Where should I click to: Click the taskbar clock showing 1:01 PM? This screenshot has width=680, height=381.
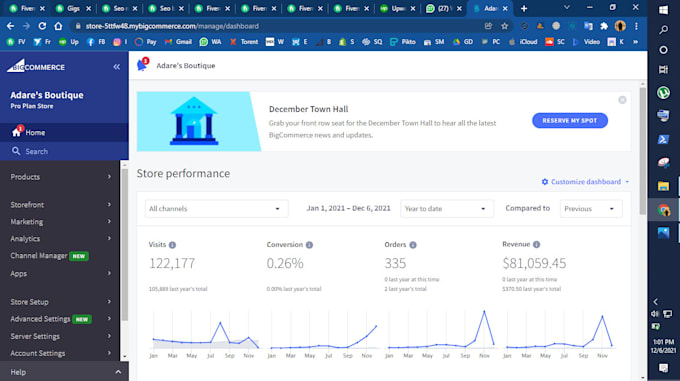click(664, 346)
